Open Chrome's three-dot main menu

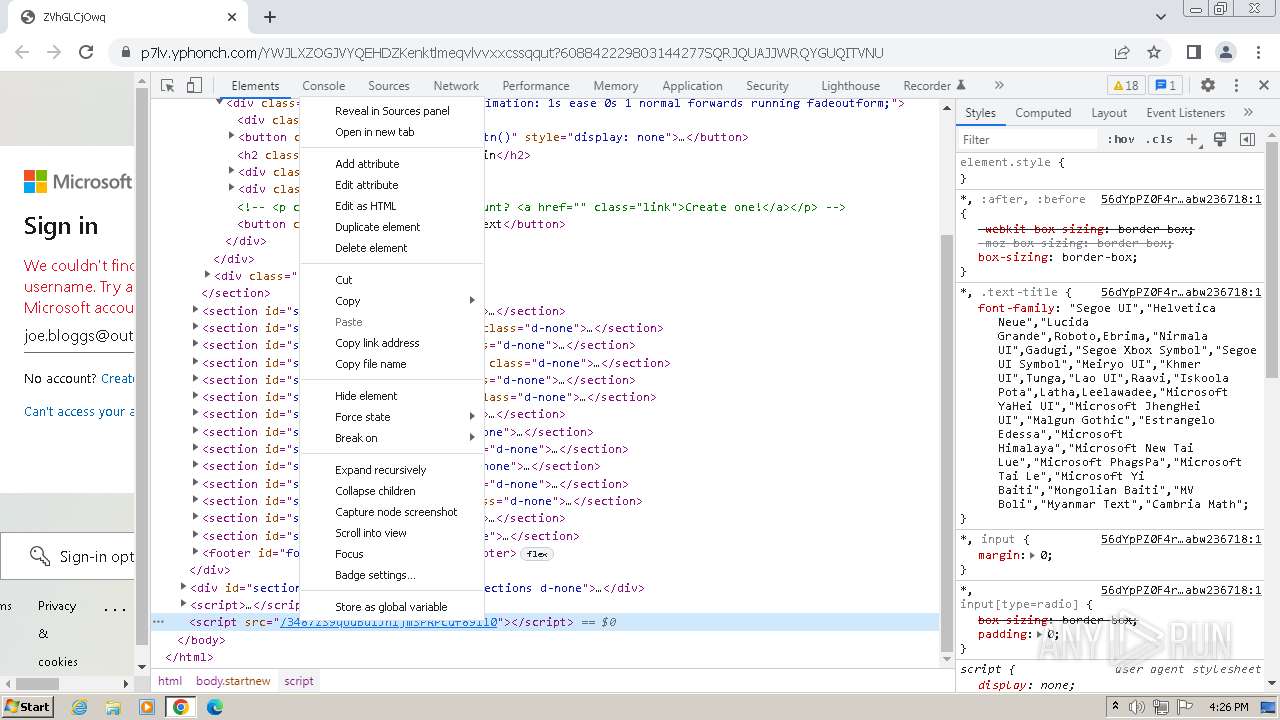(x=1257, y=53)
